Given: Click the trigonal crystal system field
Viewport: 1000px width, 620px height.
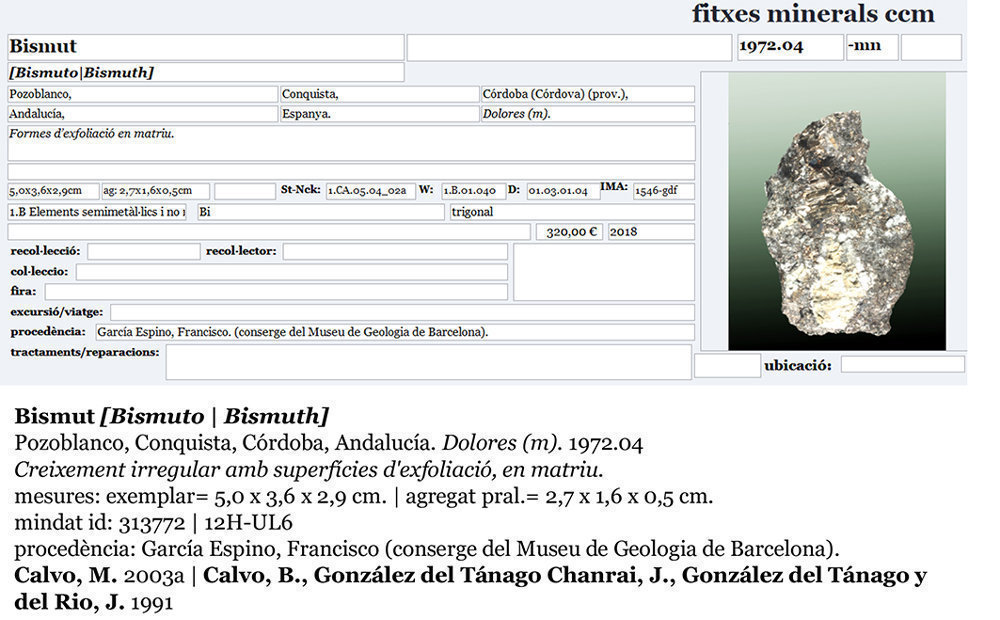Looking at the screenshot, I should [572, 212].
